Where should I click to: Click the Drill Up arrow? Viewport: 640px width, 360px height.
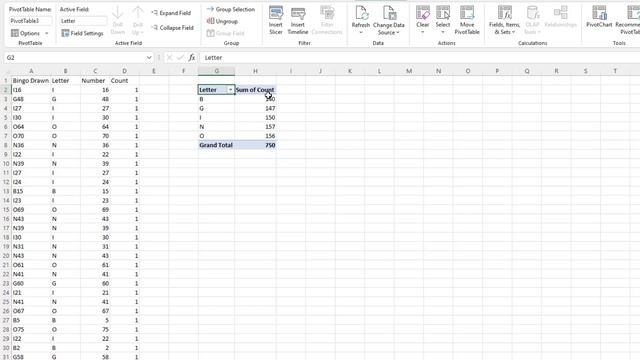[138, 13]
